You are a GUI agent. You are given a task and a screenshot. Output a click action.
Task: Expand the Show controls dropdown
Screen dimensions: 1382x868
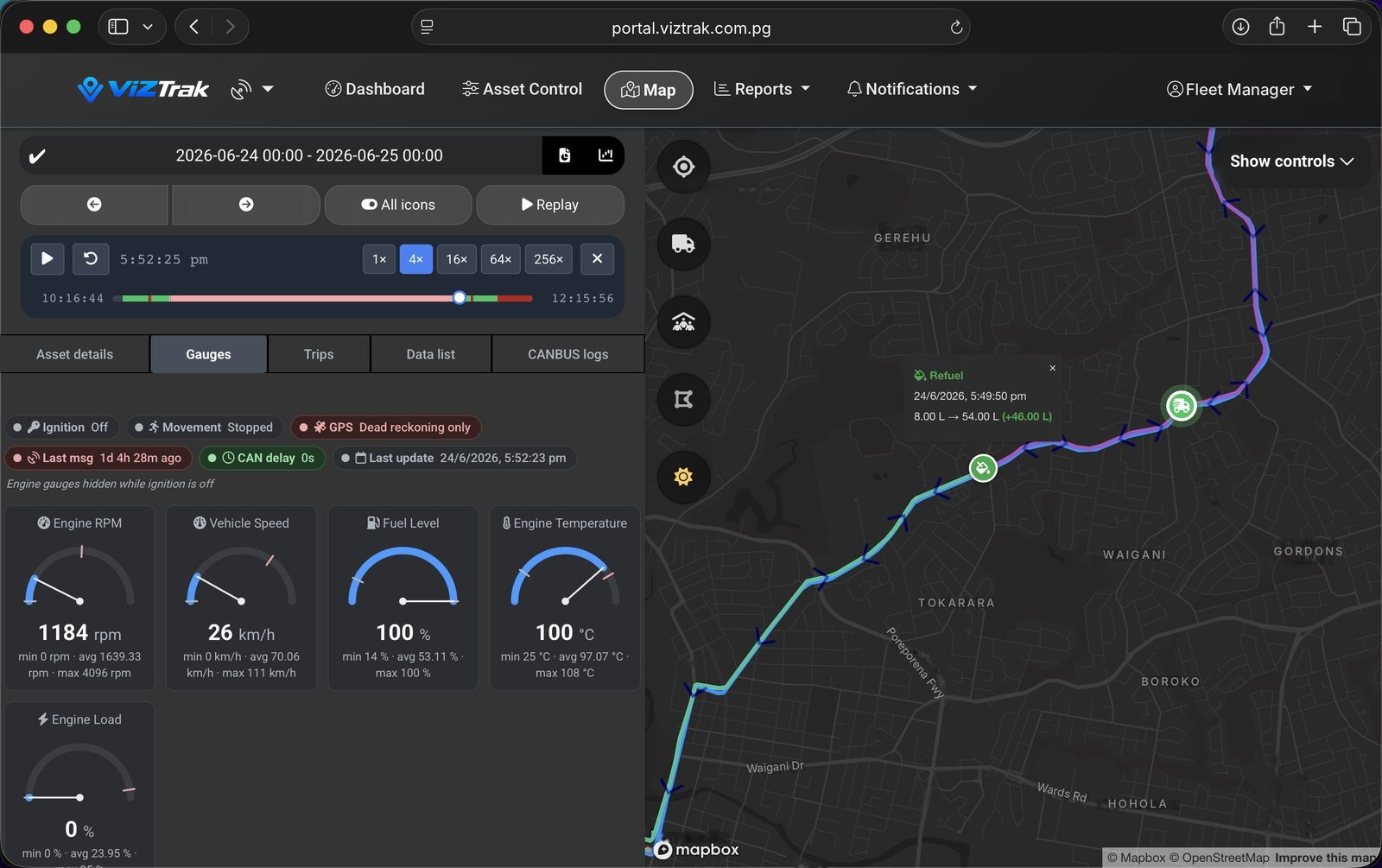point(1291,162)
